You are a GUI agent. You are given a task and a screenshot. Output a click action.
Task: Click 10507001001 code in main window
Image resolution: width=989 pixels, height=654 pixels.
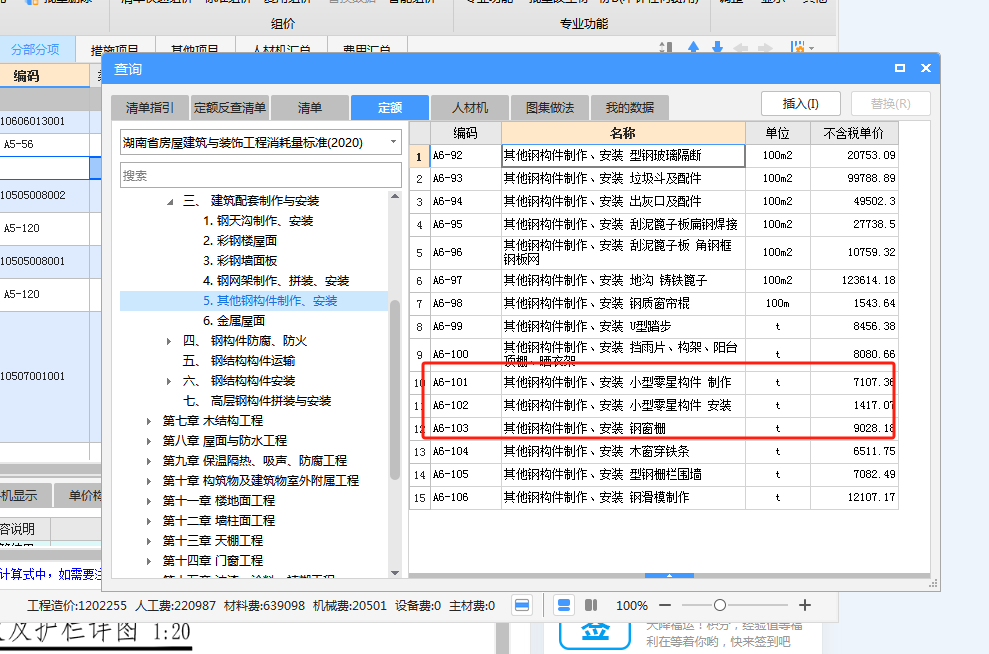(x=33, y=377)
